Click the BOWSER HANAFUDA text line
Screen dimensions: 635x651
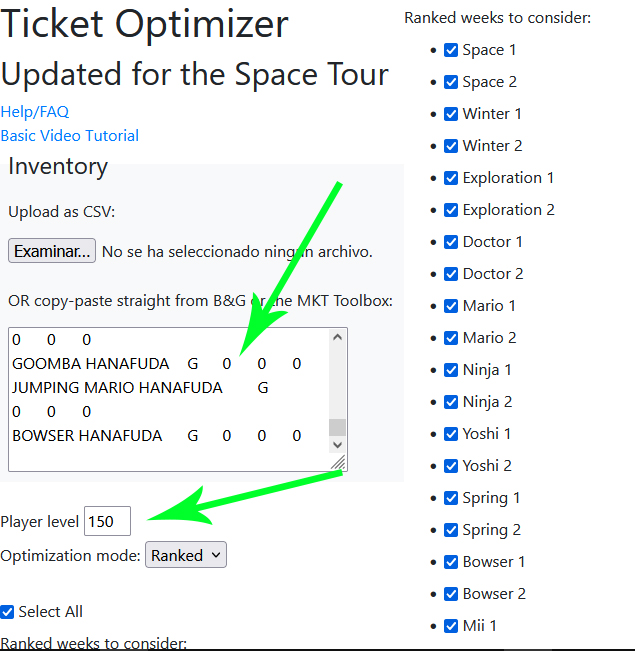click(x=157, y=436)
